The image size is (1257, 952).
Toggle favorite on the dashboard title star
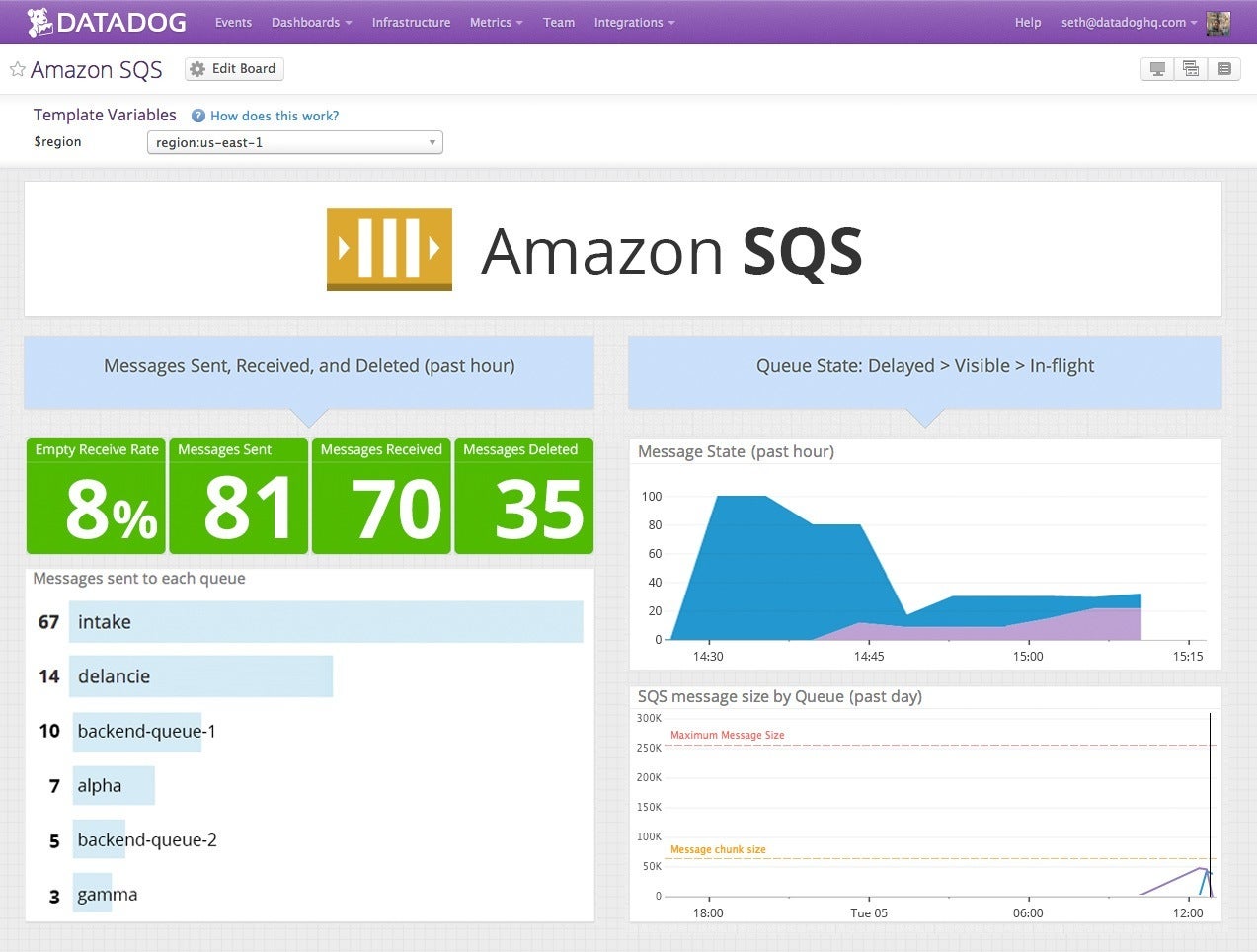click(x=16, y=68)
